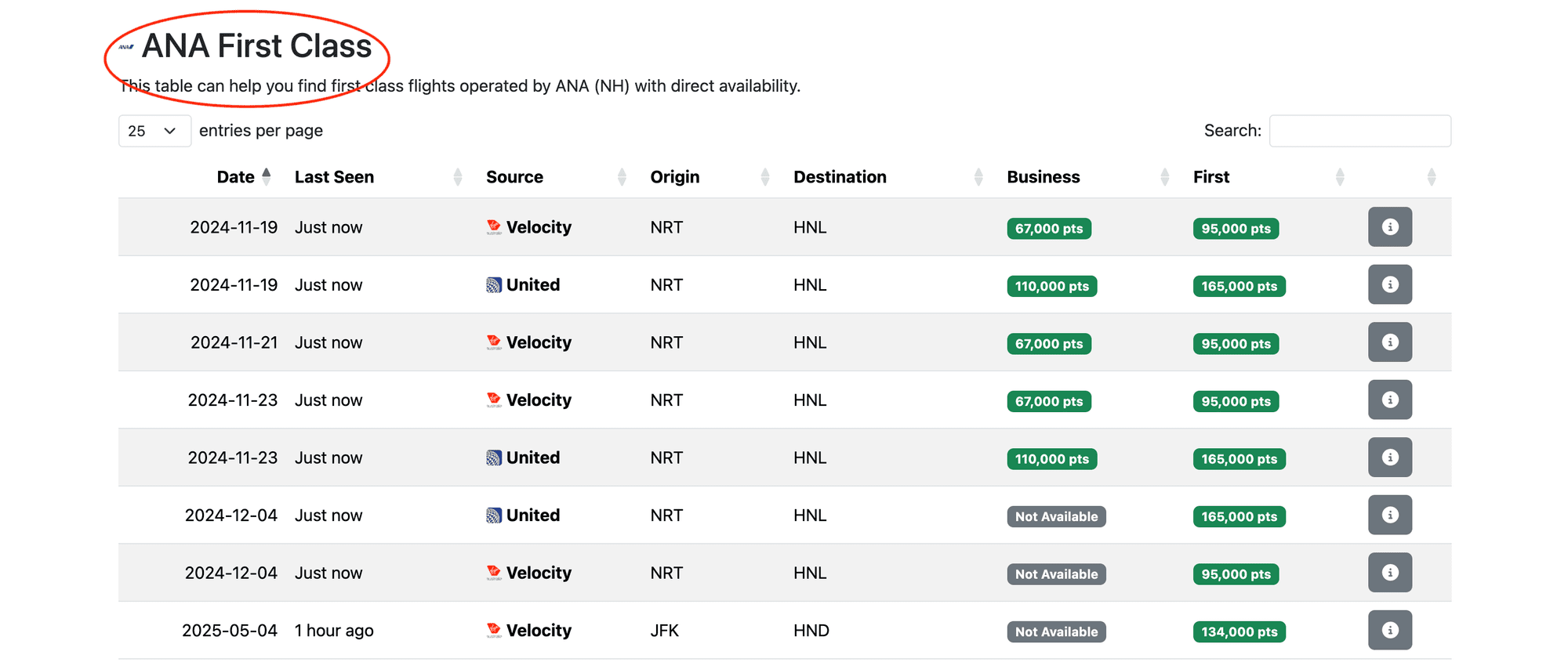
Task: Click 95,000 pts badge on 2024-11-21 row
Action: [1236, 344]
